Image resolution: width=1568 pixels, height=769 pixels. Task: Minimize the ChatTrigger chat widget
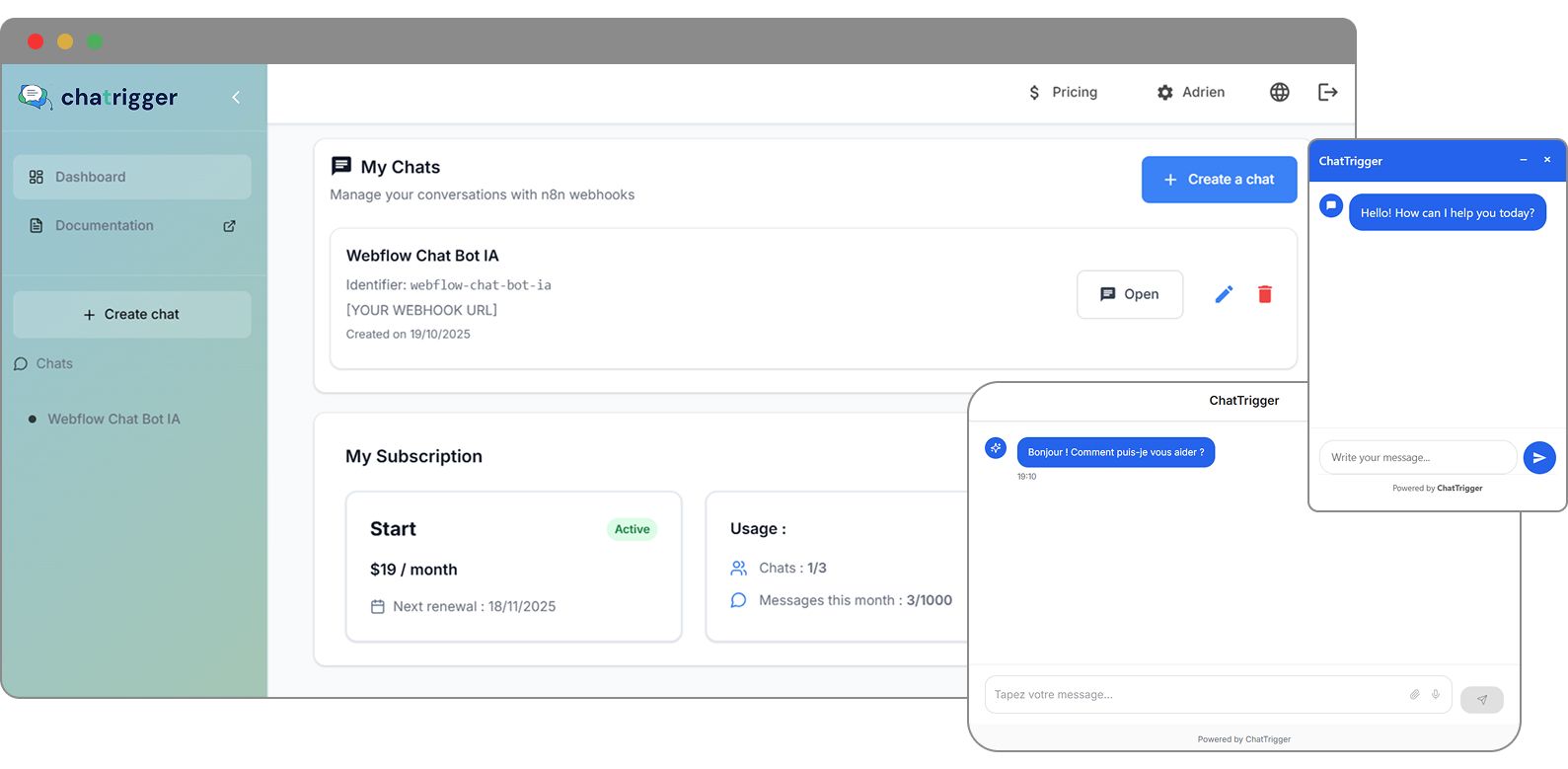[1523, 160]
